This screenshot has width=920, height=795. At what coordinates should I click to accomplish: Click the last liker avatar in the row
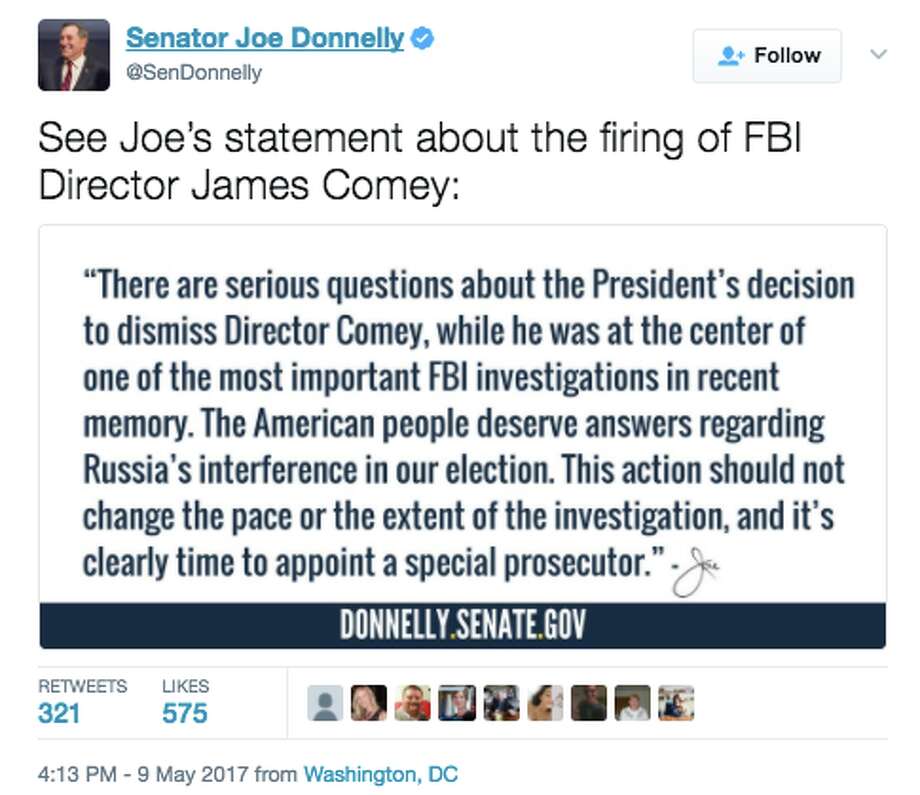point(676,703)
